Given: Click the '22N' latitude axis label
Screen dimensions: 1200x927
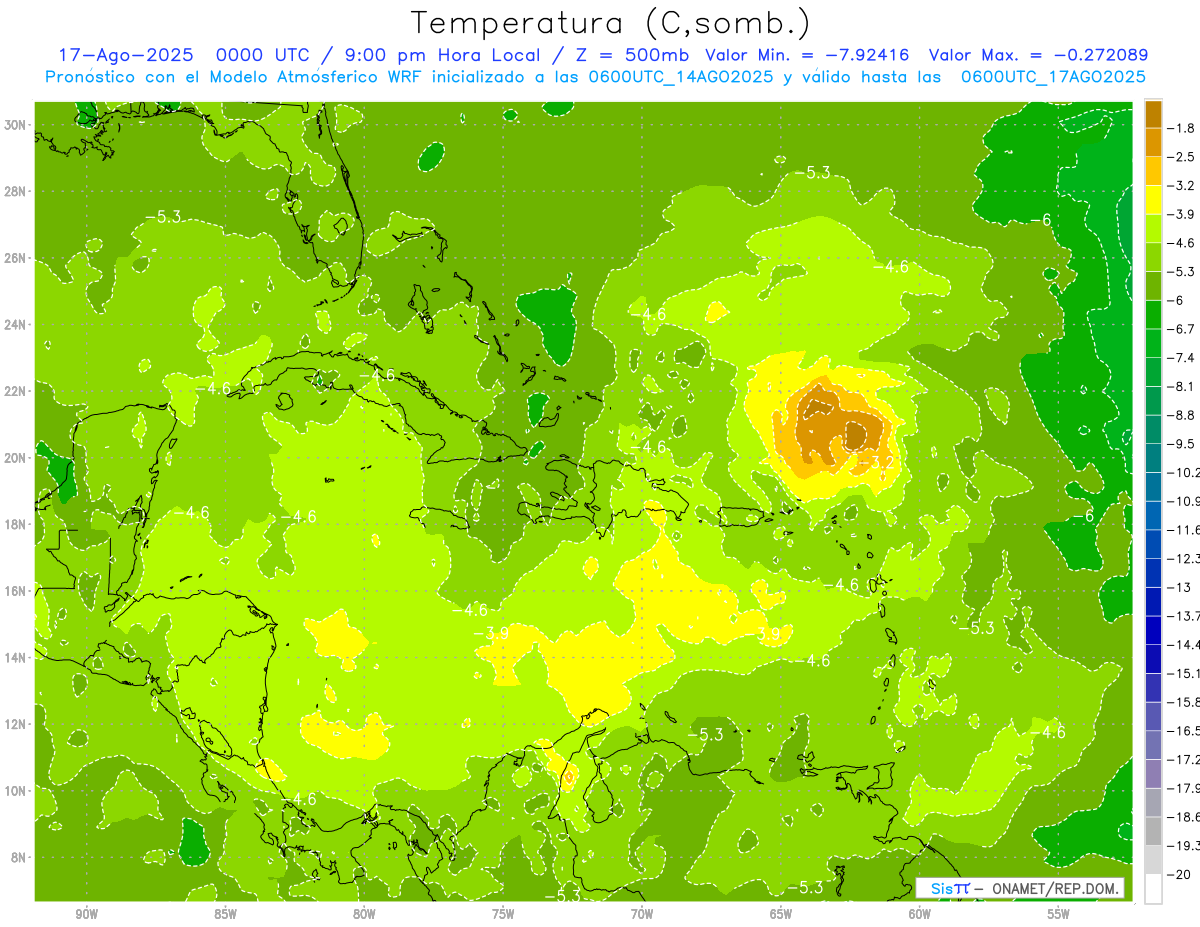Looking at the screenshot, I should 17,391.
